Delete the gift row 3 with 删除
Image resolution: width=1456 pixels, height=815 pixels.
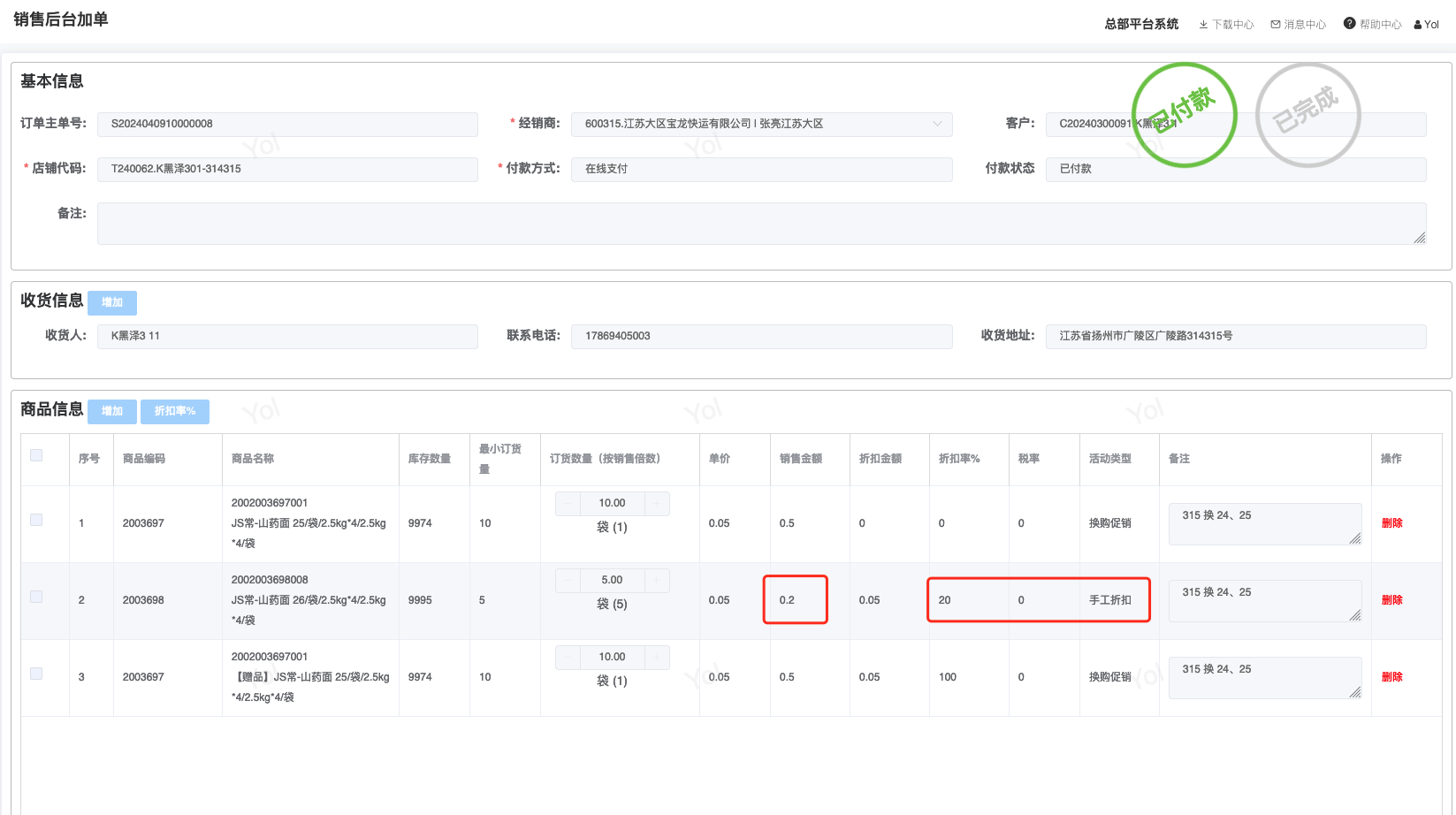click(1391, 677)
